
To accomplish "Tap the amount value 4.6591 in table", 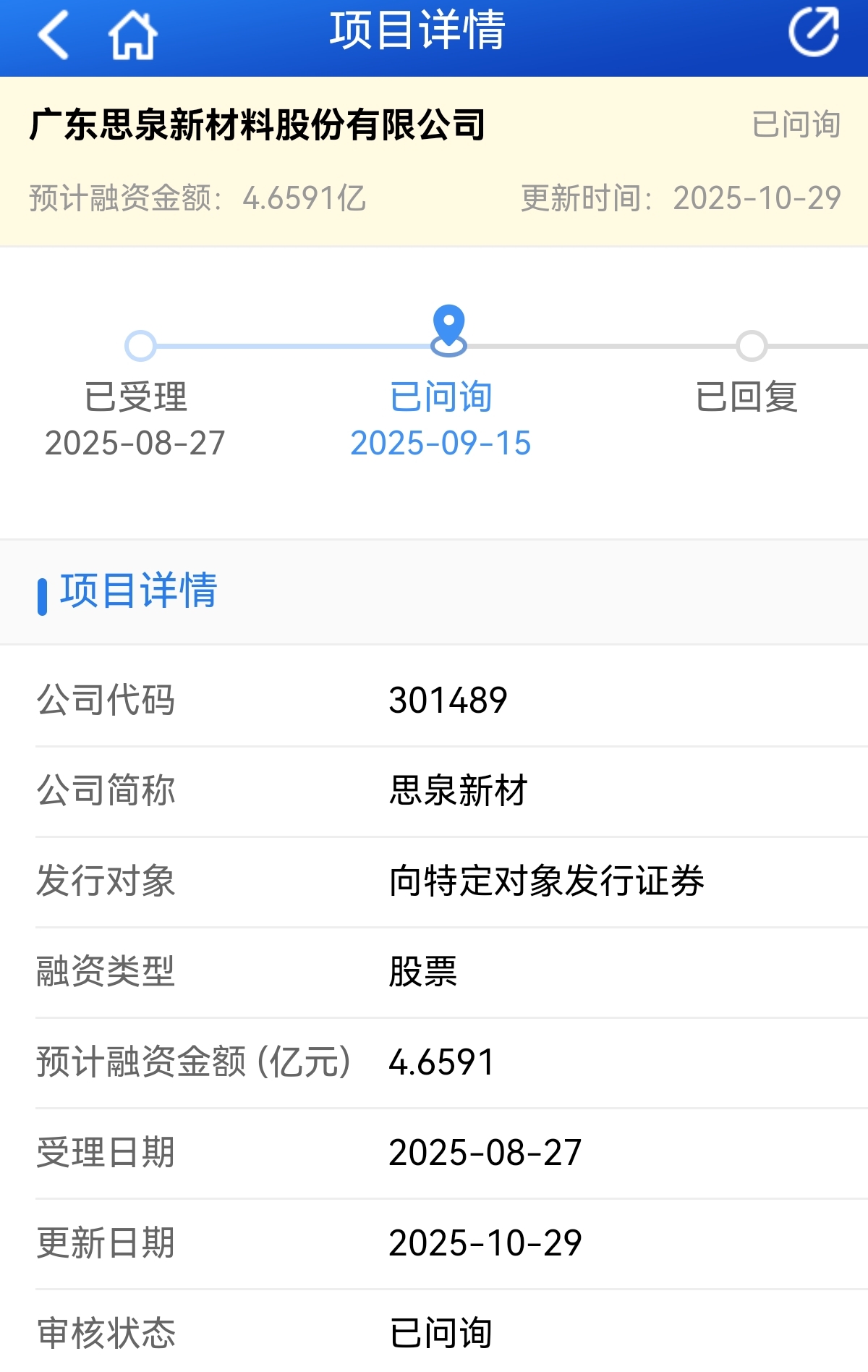I will 441,1062.
